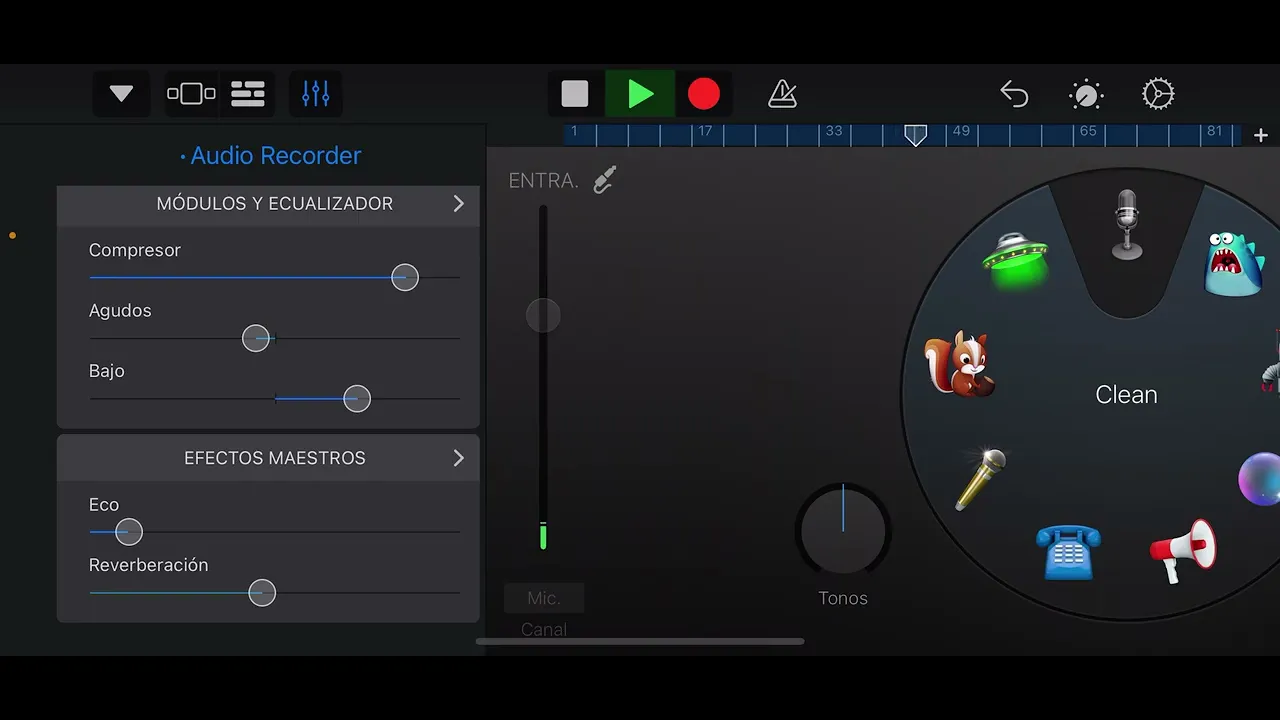Select the megaphone voice preset

pos(1184,550)
